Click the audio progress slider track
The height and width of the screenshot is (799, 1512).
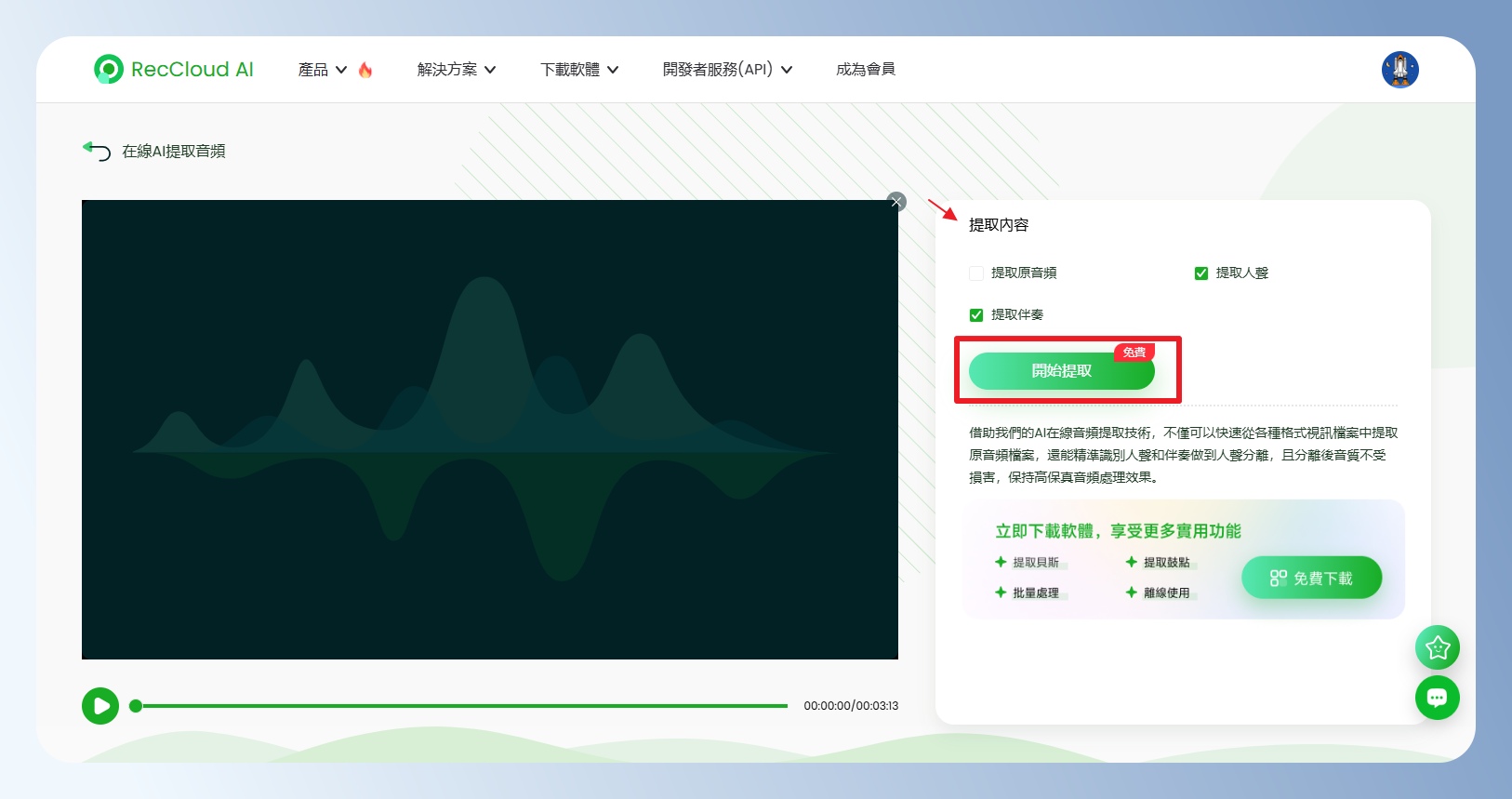[465, 706]
